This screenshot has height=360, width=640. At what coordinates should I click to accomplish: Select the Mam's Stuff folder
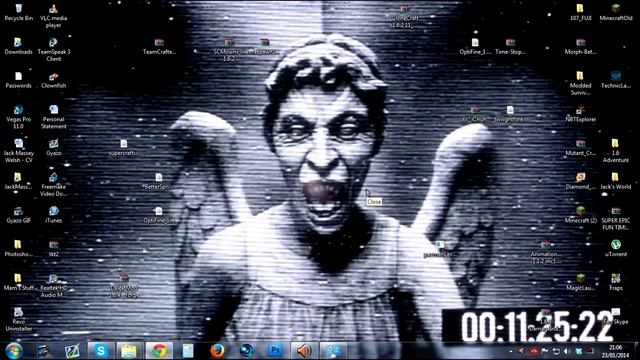click(x=18, y=282)
